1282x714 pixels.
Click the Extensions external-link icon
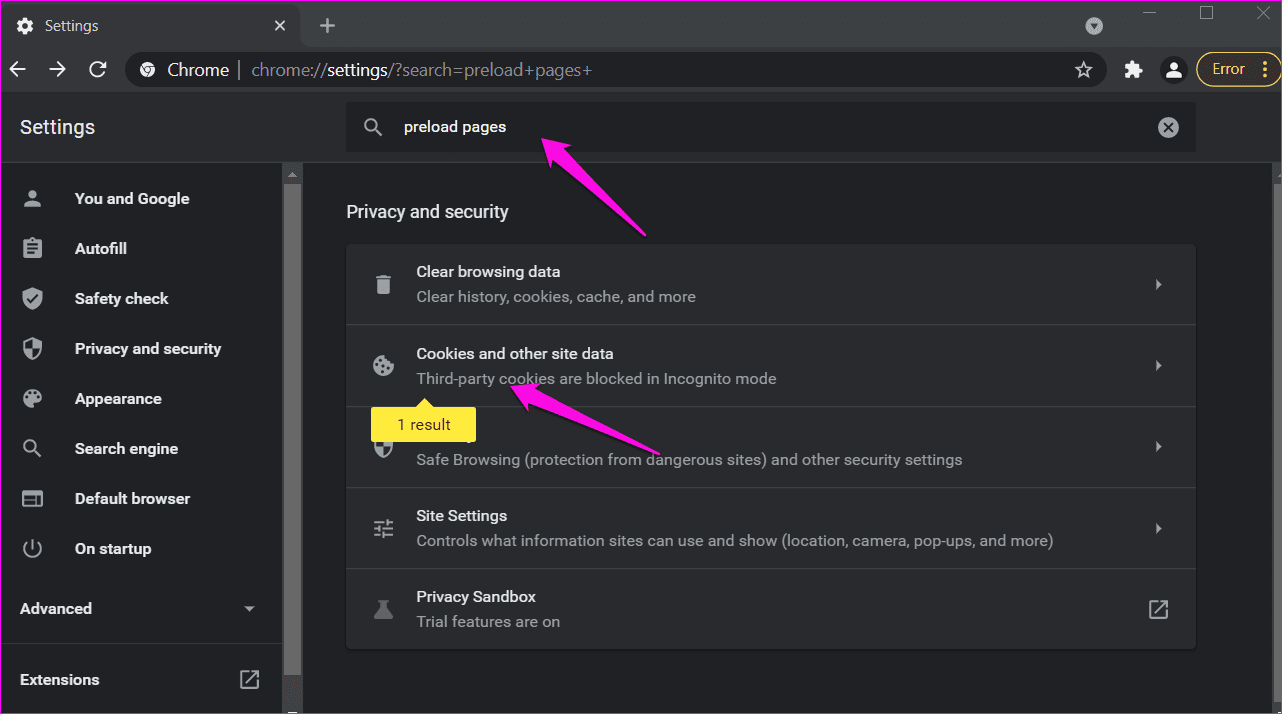pyautogui.click(x=250, y=679)
